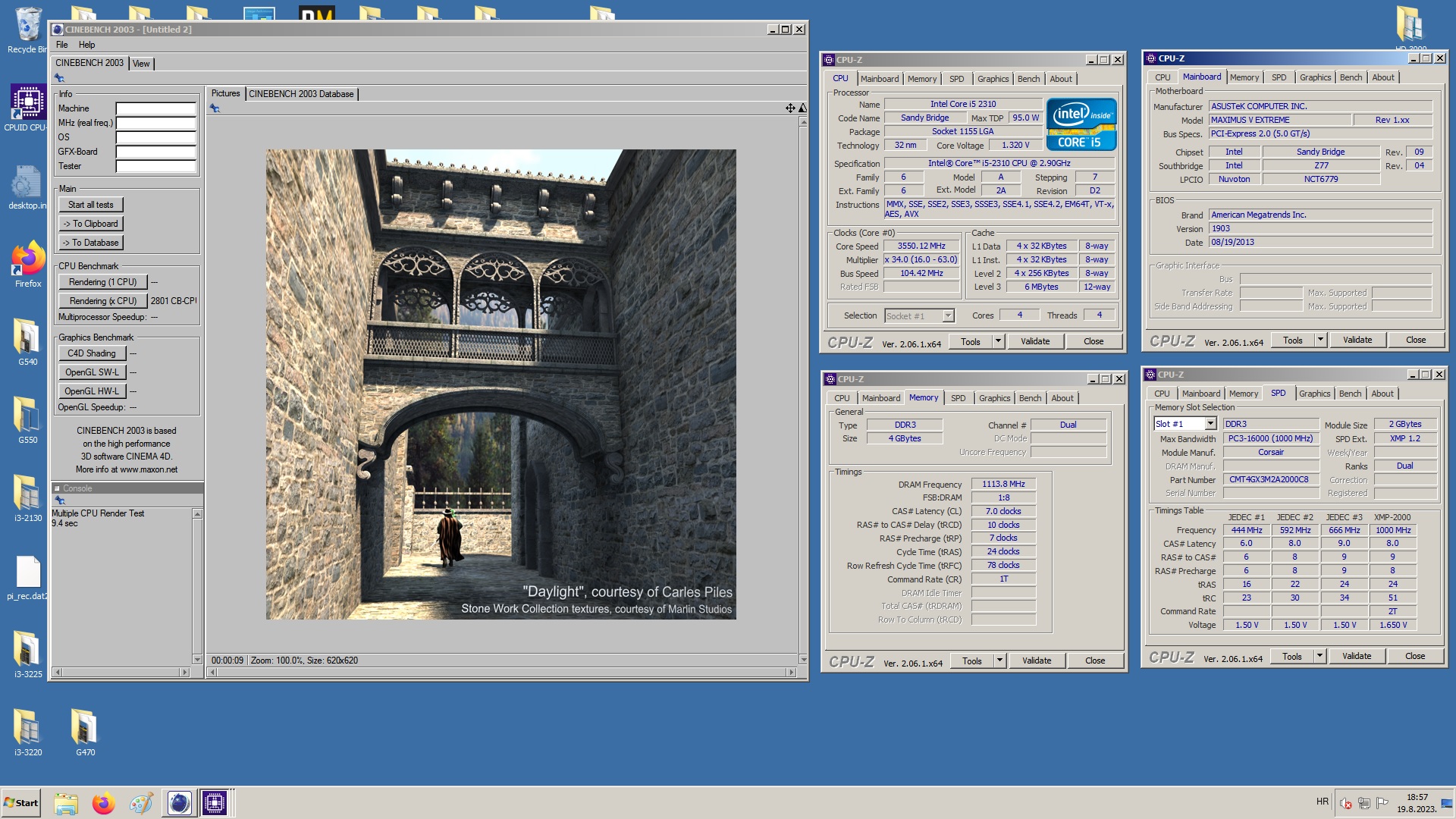Click Machine input field
This screenshot has height=819, width=1456.
155,108
